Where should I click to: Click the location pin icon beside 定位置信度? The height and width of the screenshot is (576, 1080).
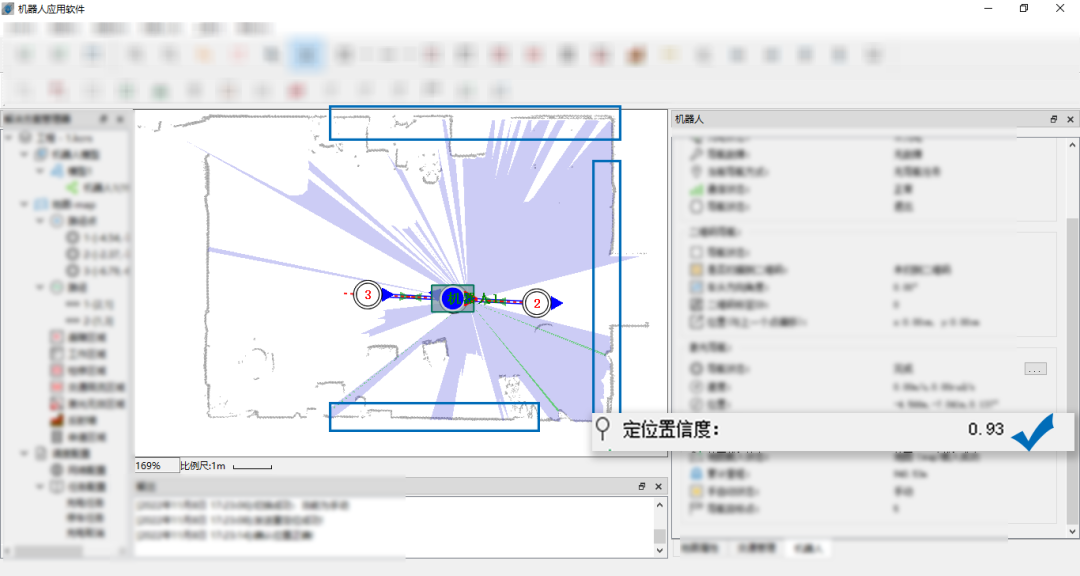(602, 429)
